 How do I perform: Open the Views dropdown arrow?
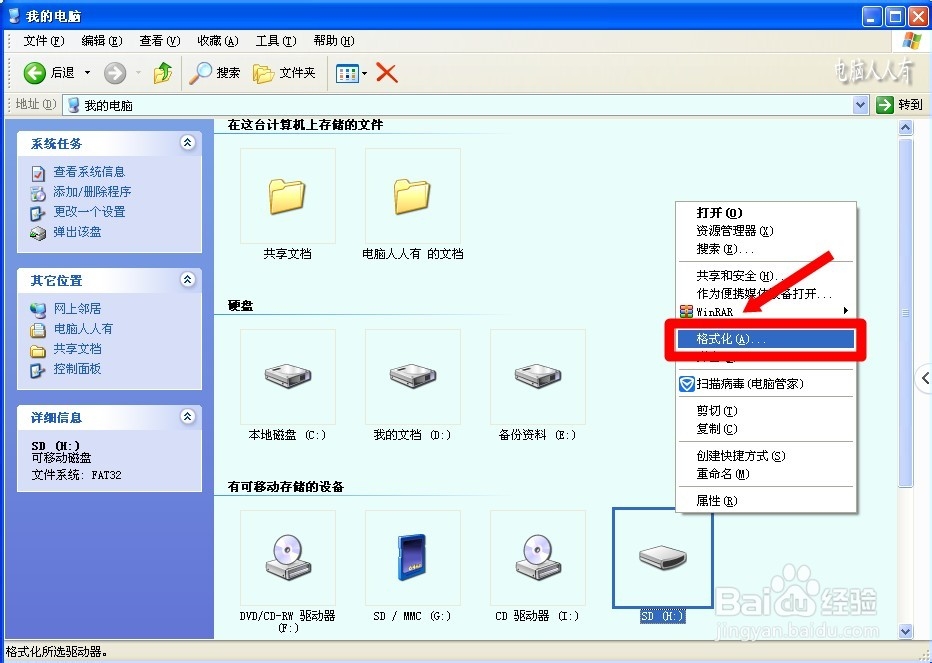[x=364, y=74]
